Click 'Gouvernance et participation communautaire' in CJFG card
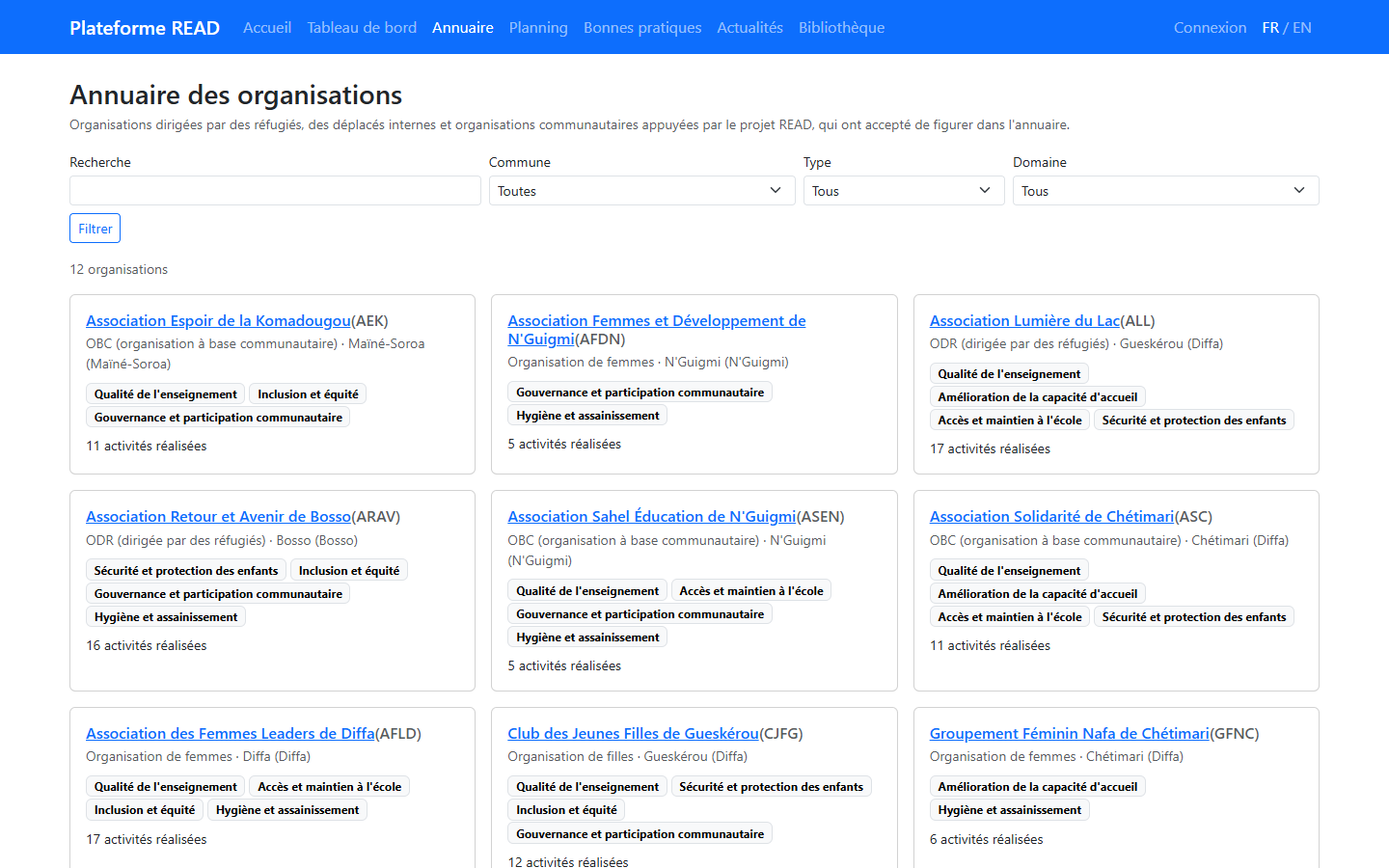 pos(640,833)
